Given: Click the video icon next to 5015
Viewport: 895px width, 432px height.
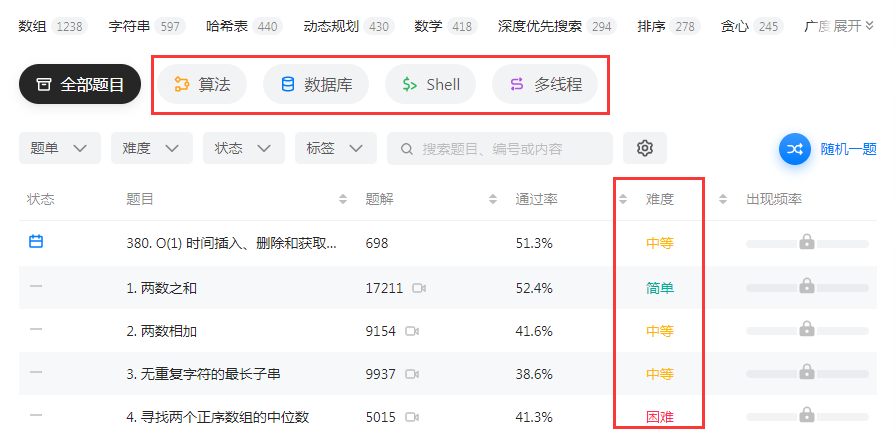Looking at the screenshot, I should point(412,417).
